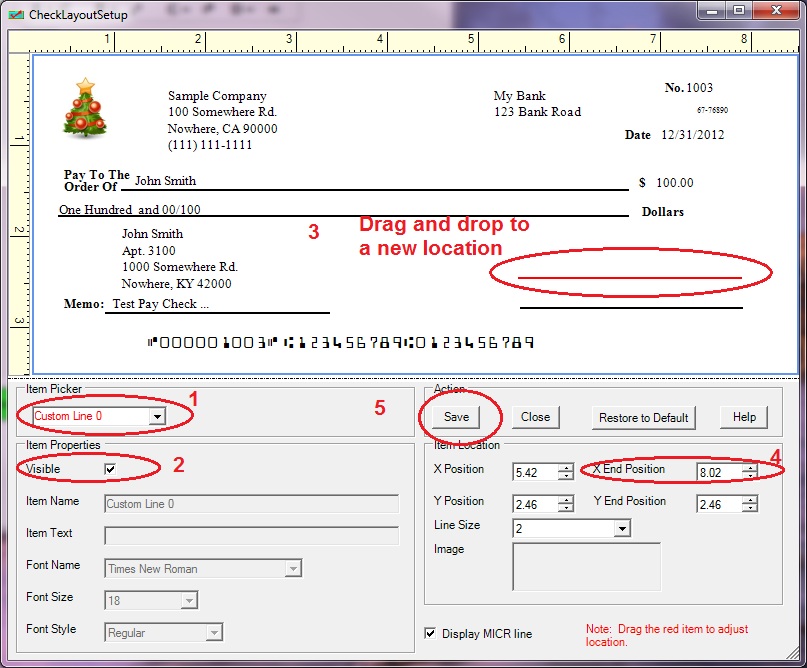
Task: Select the check number 1003 text
Action: (699, 88)
